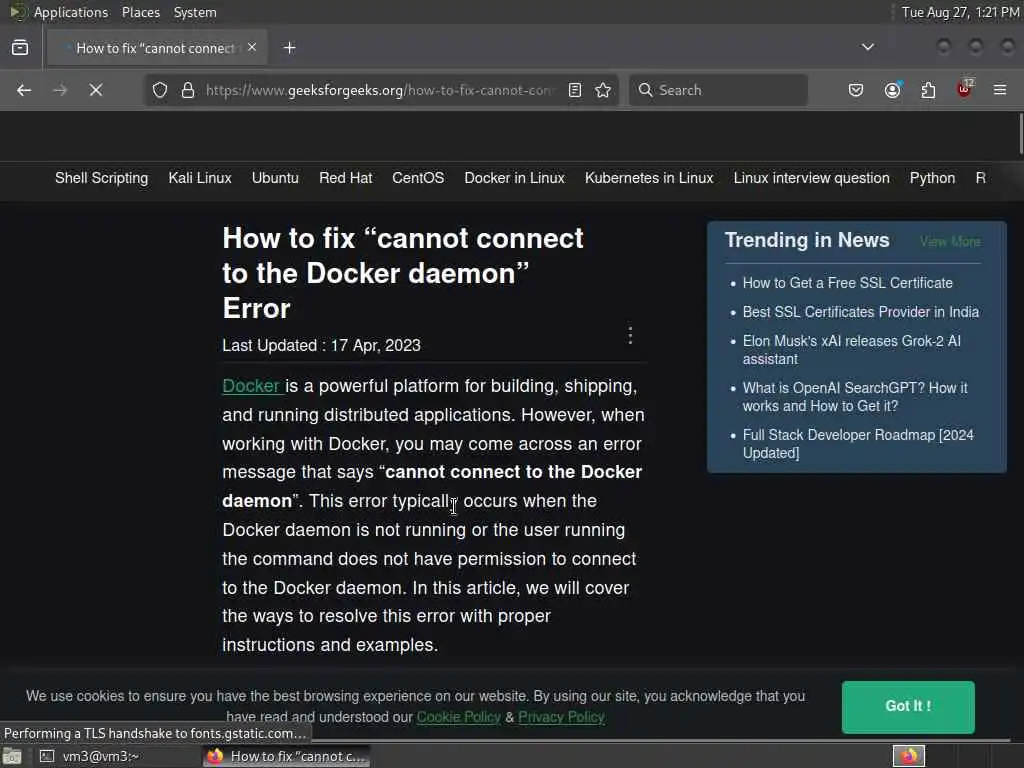The width and height of the screenshot is (1024, 768).
Task: Open the Red Hat category
Action: click(x=345, y=178)
